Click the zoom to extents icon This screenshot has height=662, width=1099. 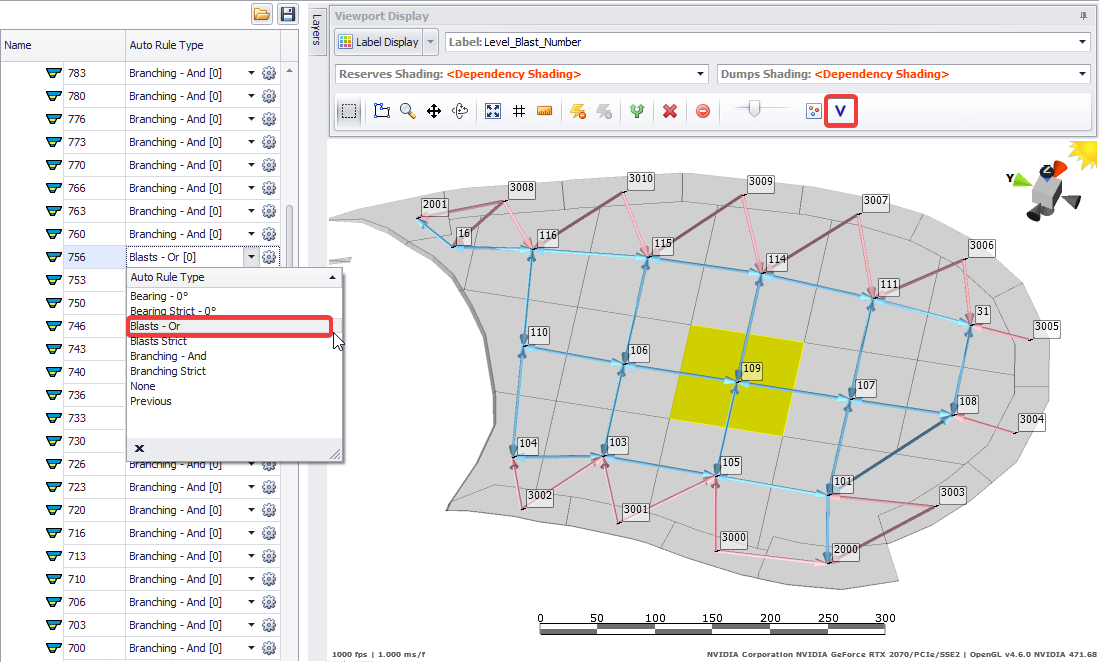click(x=492, y=111)
